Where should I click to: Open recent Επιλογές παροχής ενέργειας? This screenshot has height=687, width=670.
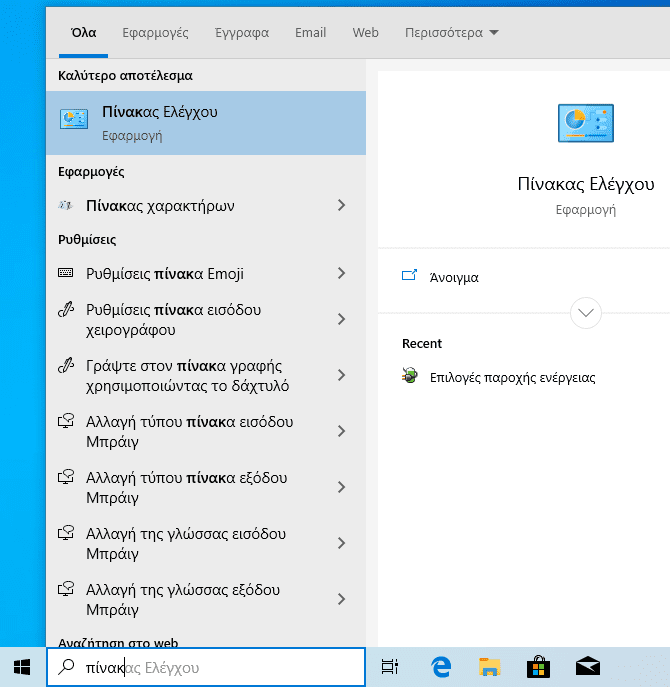(512, 378)
